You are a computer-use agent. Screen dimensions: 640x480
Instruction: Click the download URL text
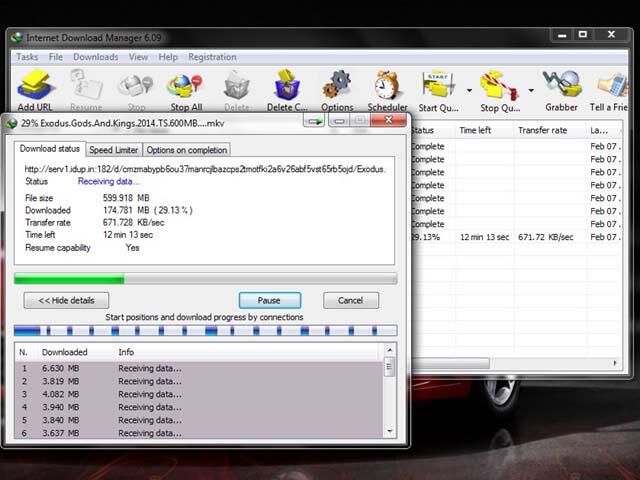coord(204,169)
